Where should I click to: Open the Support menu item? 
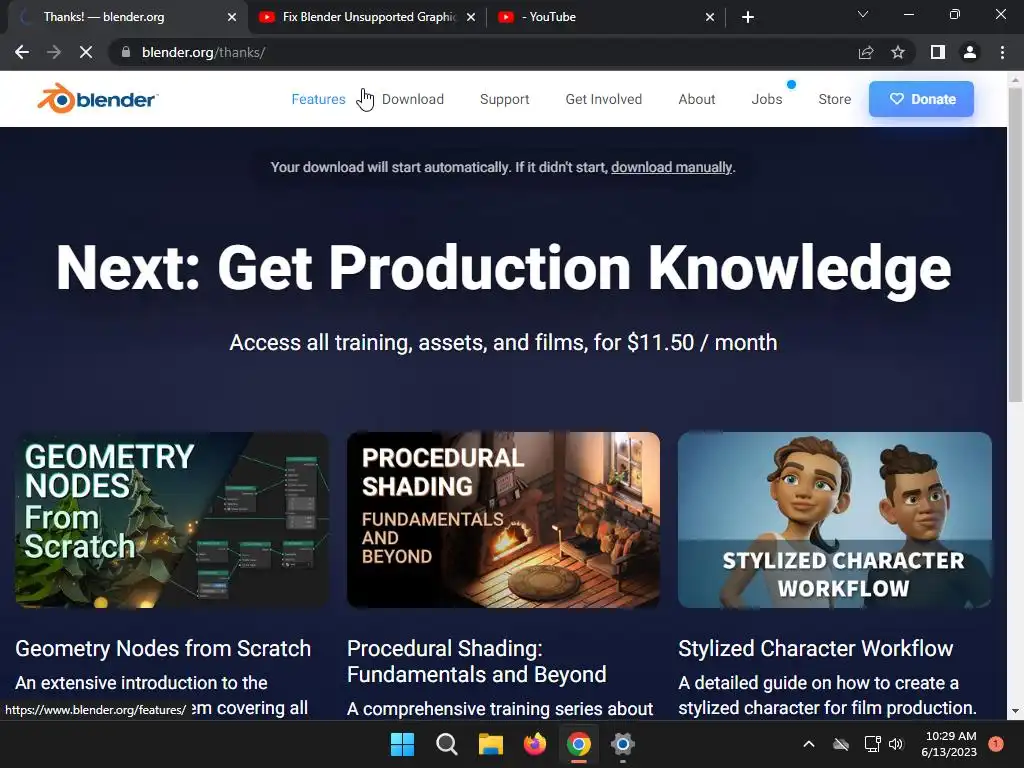pos(504,99)
